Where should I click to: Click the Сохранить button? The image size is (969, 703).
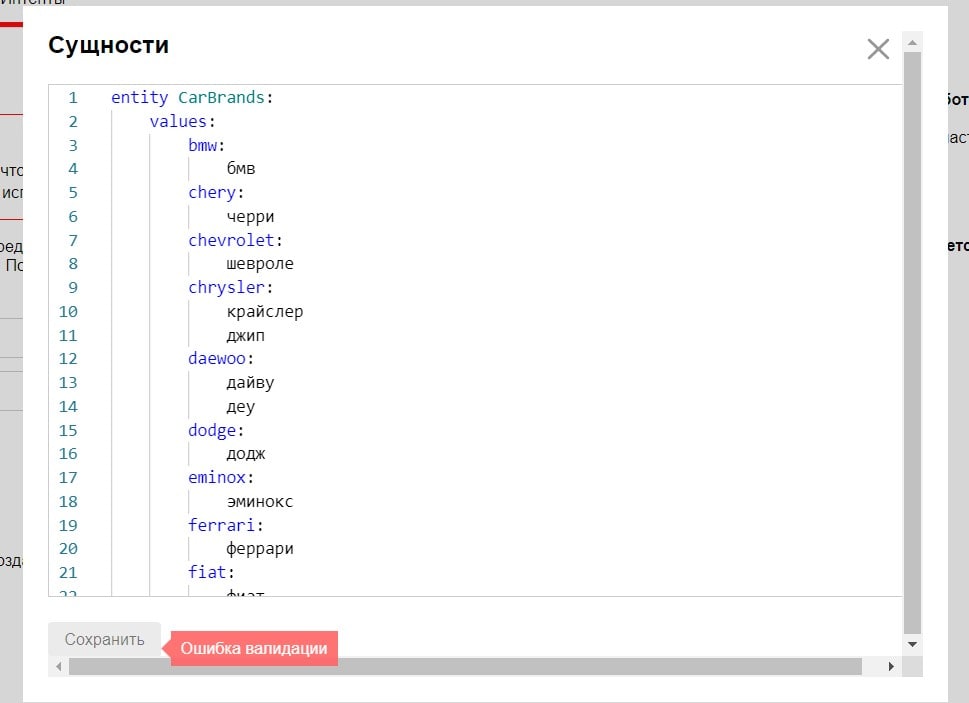point(104,639)
